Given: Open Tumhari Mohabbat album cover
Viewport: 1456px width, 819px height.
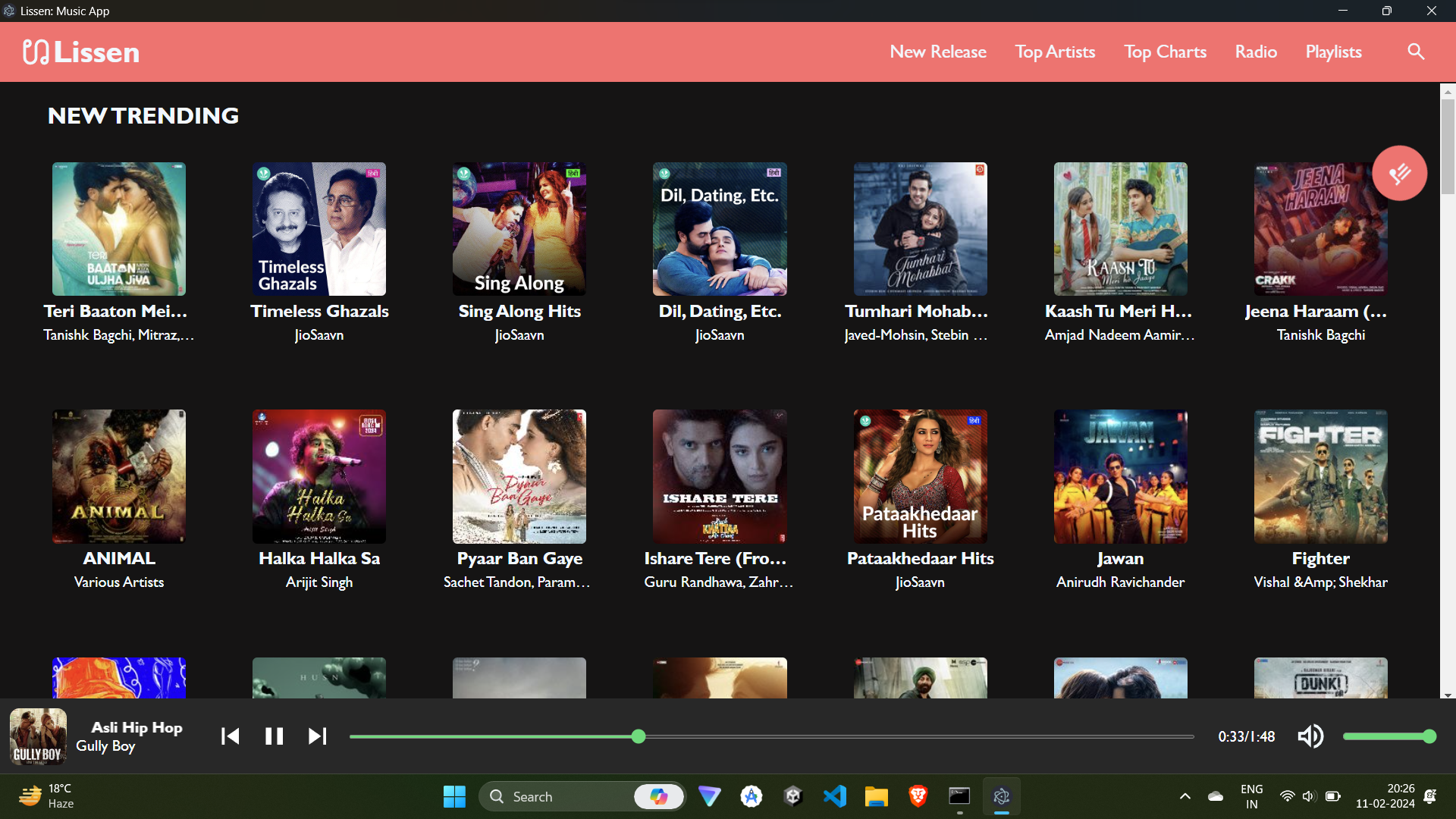Looking at the screenshot, I should 920,229.
